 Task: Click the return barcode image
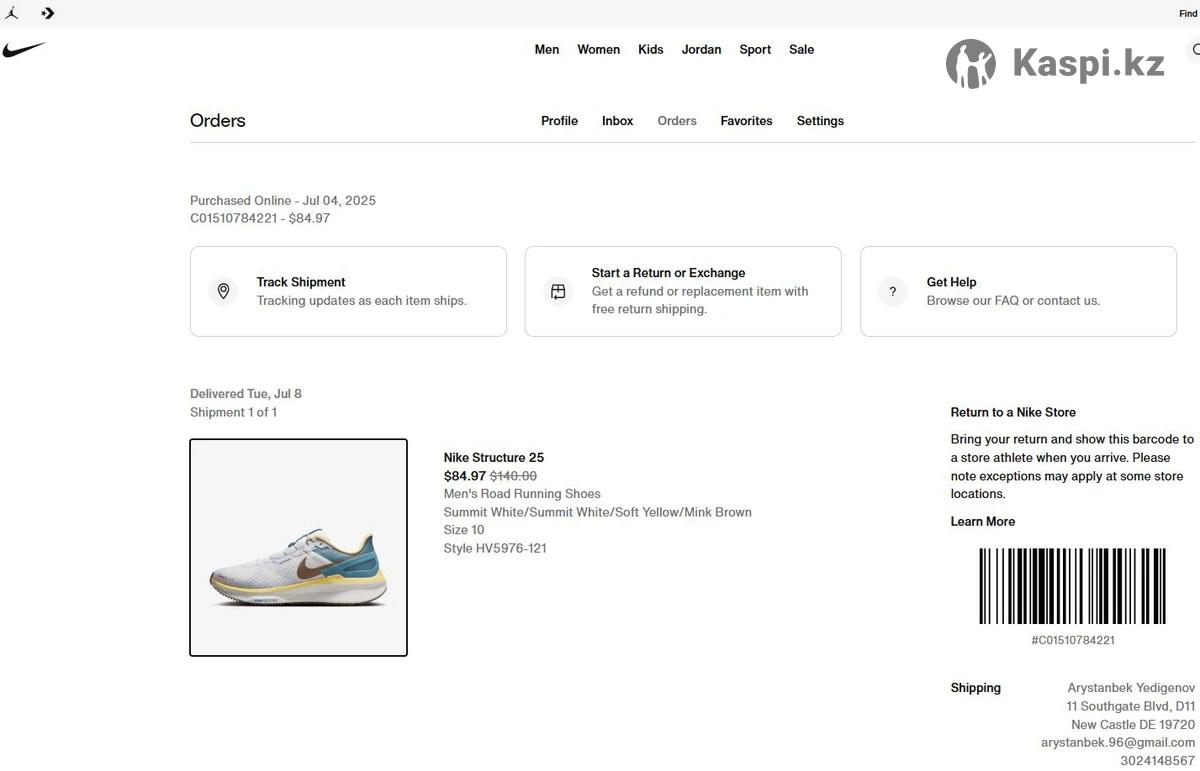click(1073, 586)
